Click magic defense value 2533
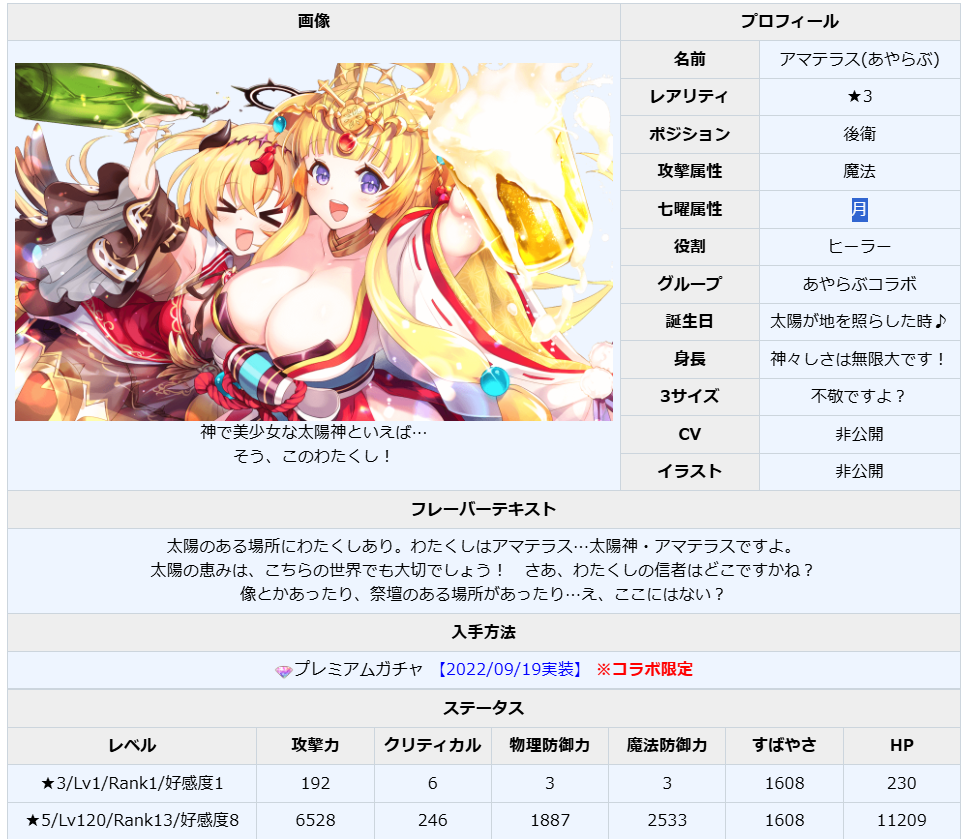 667,821
